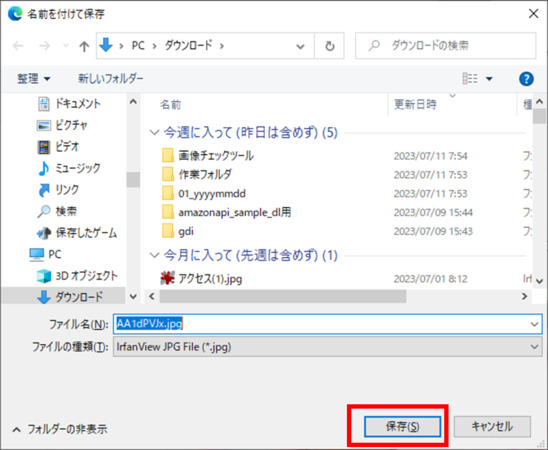
Task: Open 3D オブジェクト in the navigation pane
Action: pos(77,276)
